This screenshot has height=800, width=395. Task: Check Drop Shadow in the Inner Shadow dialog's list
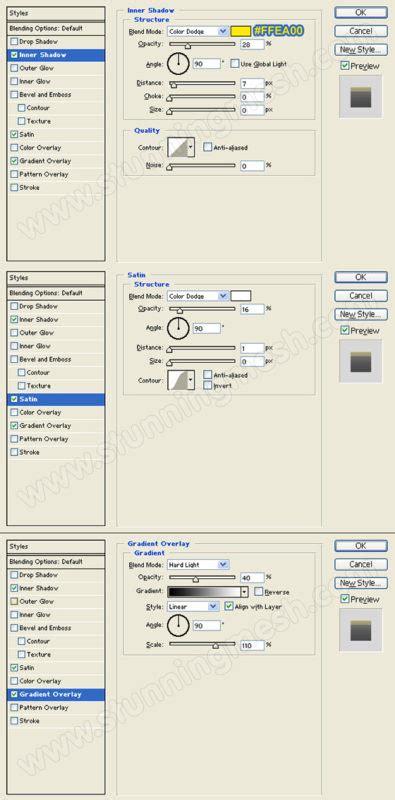pyautogui.click(x=14, y=41)
